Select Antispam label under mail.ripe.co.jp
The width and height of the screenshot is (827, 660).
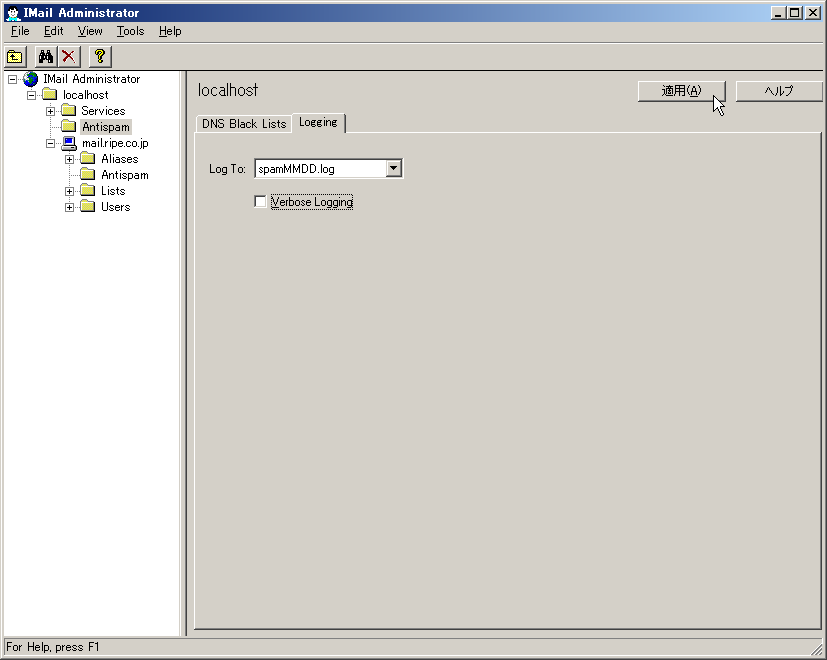(125, 175)
